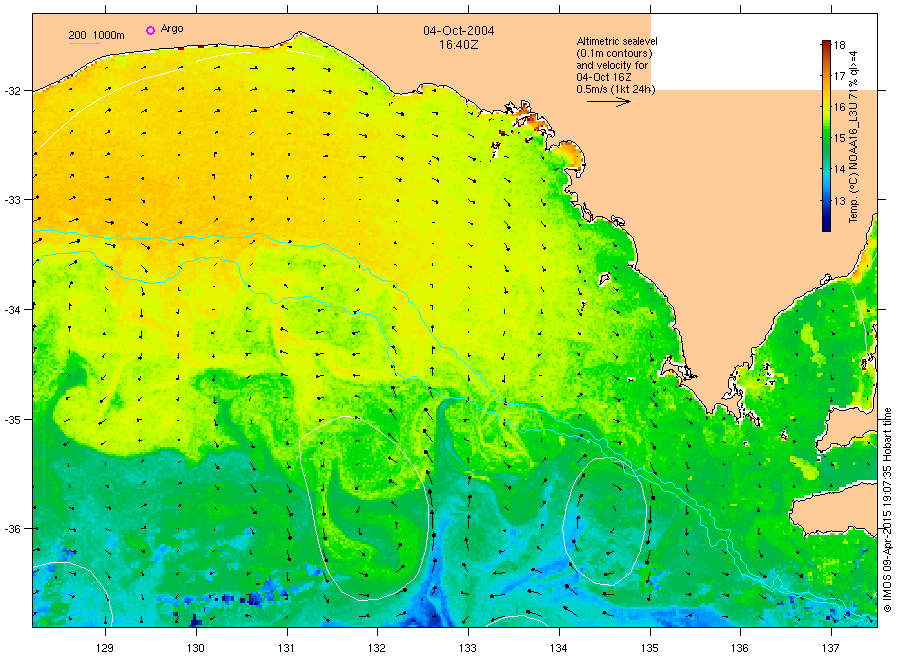This screenshot has width=900, height=660.
Task: Click the '16' label on temperature color bar
Action: (840, 107)
